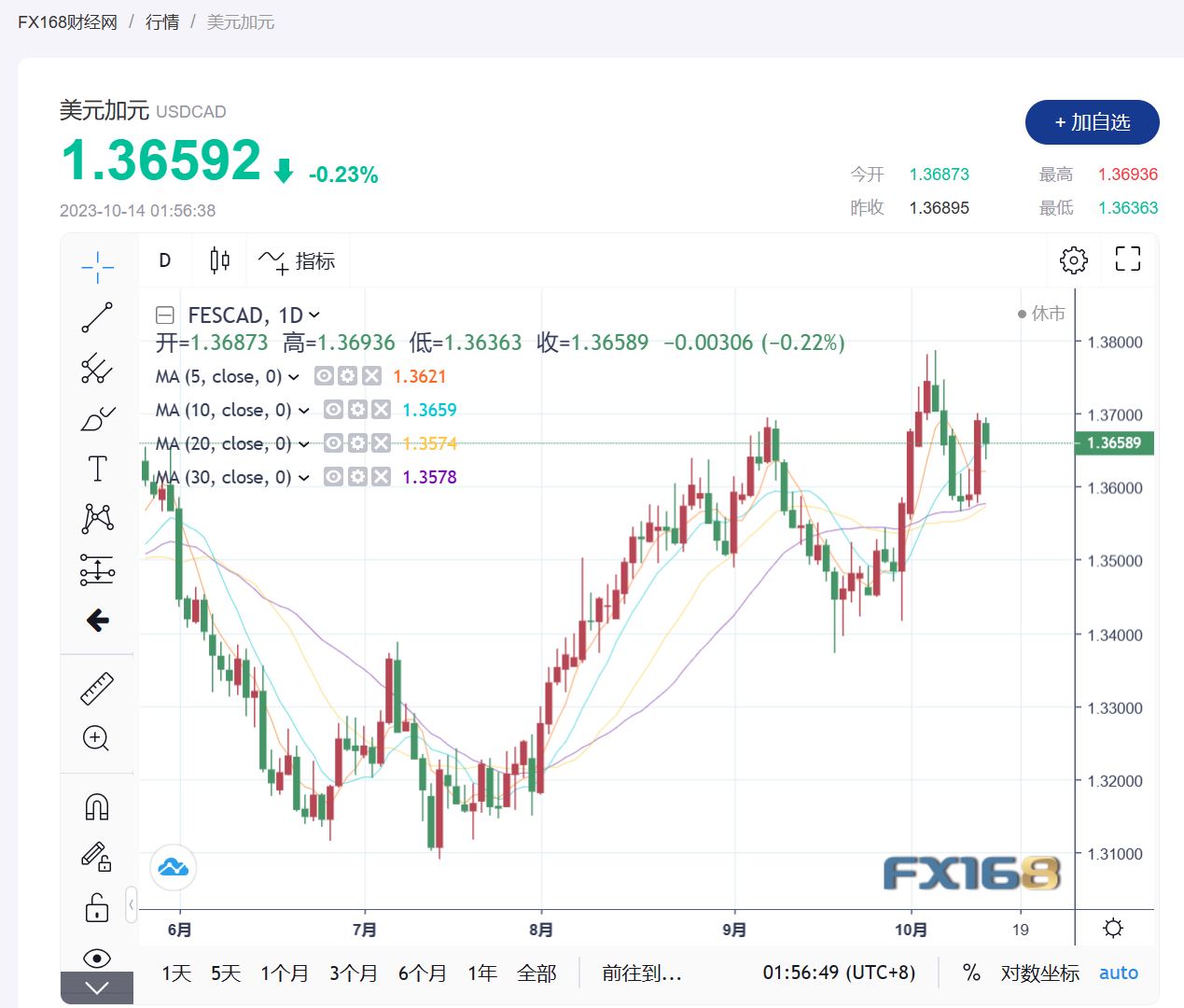
Task: Remove MA (30, close, 0) using its X
Action: [x=381, y=477]
